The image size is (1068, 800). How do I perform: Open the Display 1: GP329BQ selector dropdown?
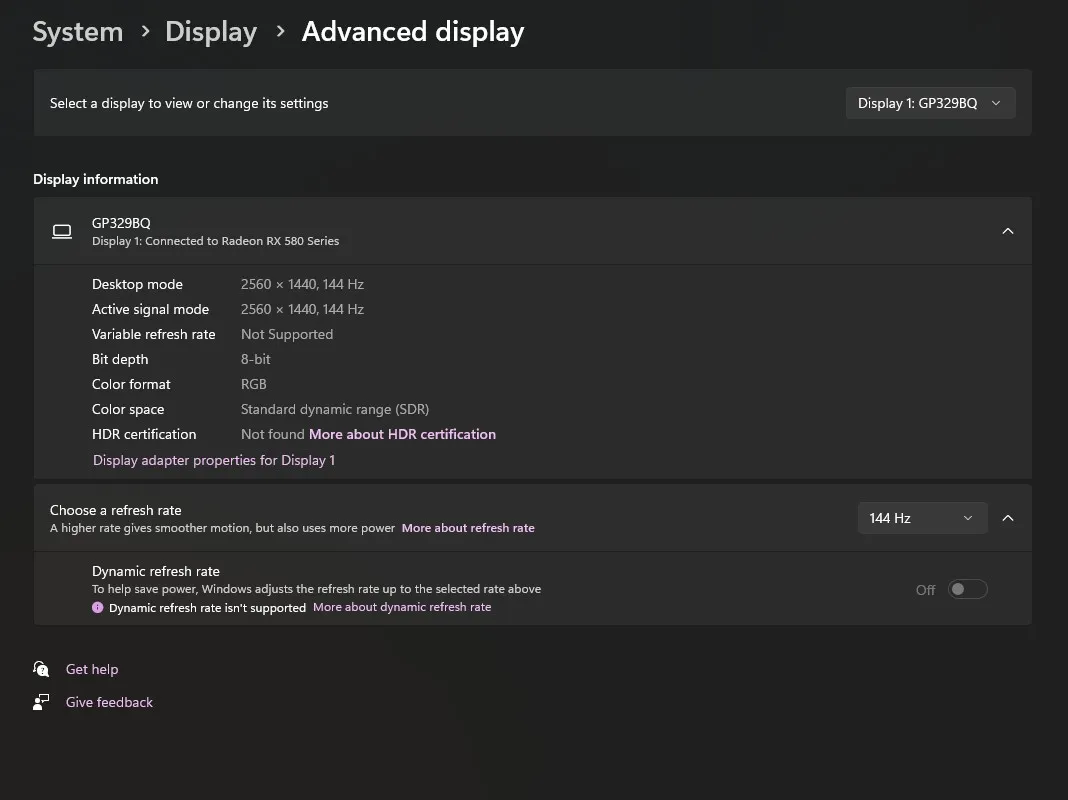tap(930, 103)
